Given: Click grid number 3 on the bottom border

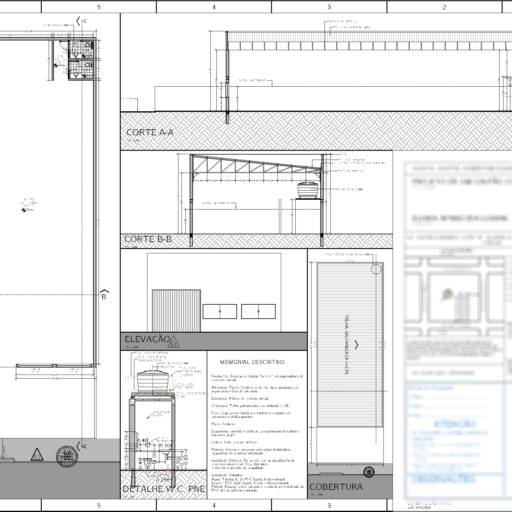Looking at the screenshot, I should (329, 505).
